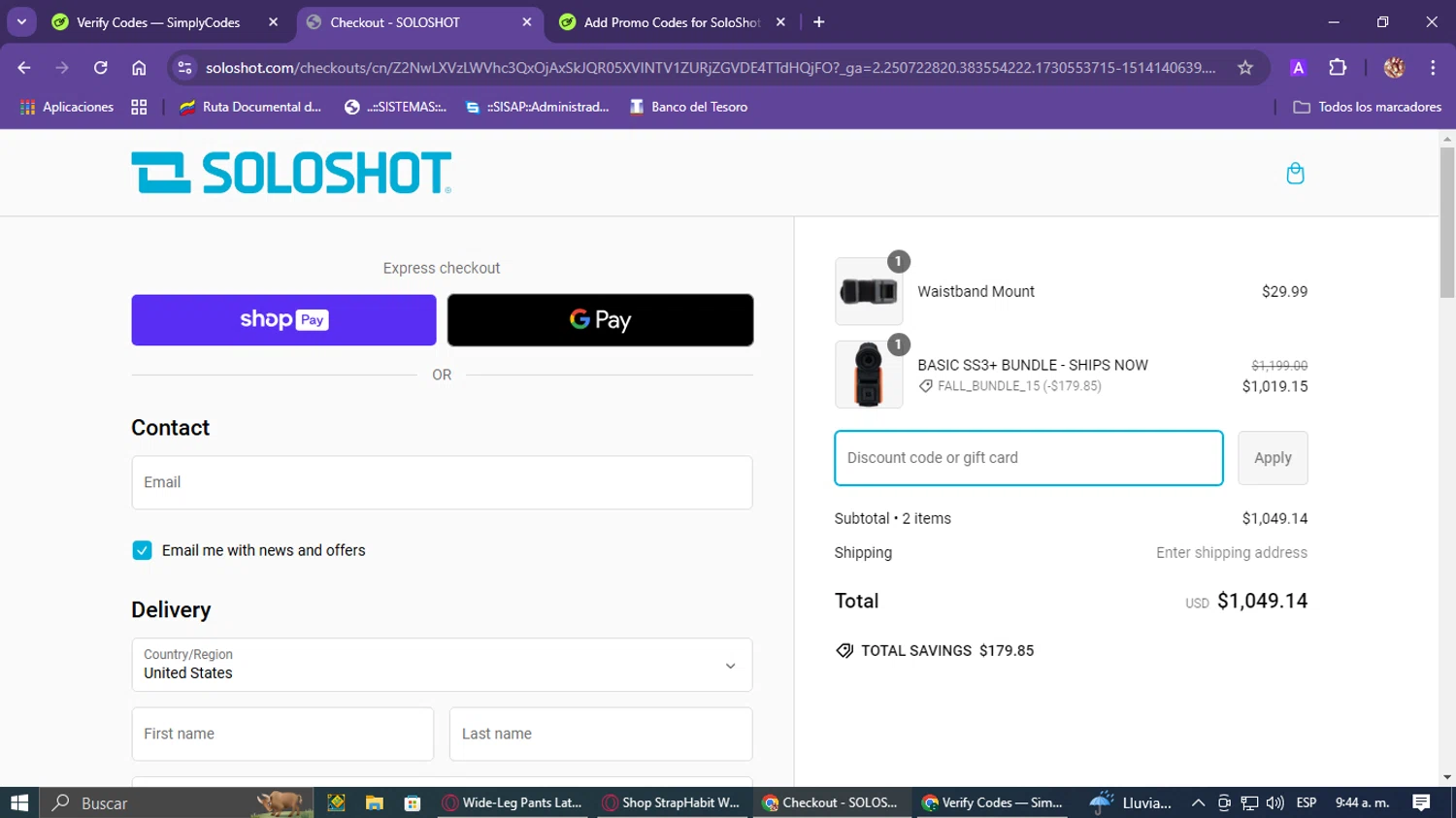Show hidden system tray icons
The image size is (1456, 818).
(x=1198, y=802)
